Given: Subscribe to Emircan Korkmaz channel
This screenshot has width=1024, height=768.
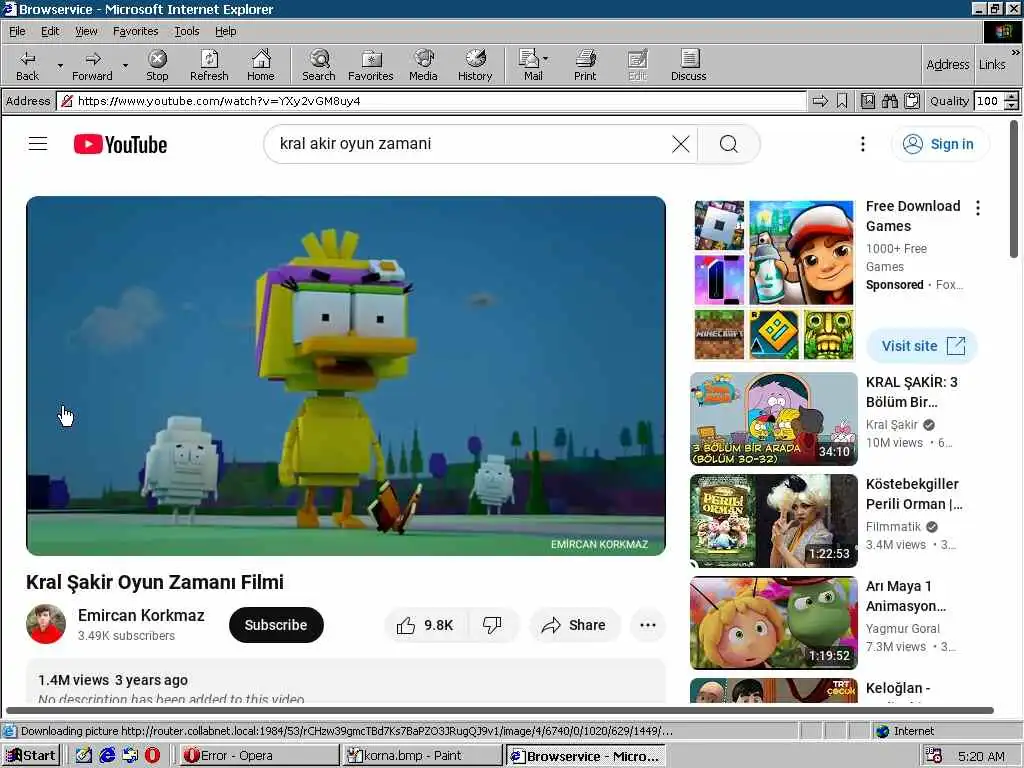Looking at the screenshot, I should [x=276, y=625].
